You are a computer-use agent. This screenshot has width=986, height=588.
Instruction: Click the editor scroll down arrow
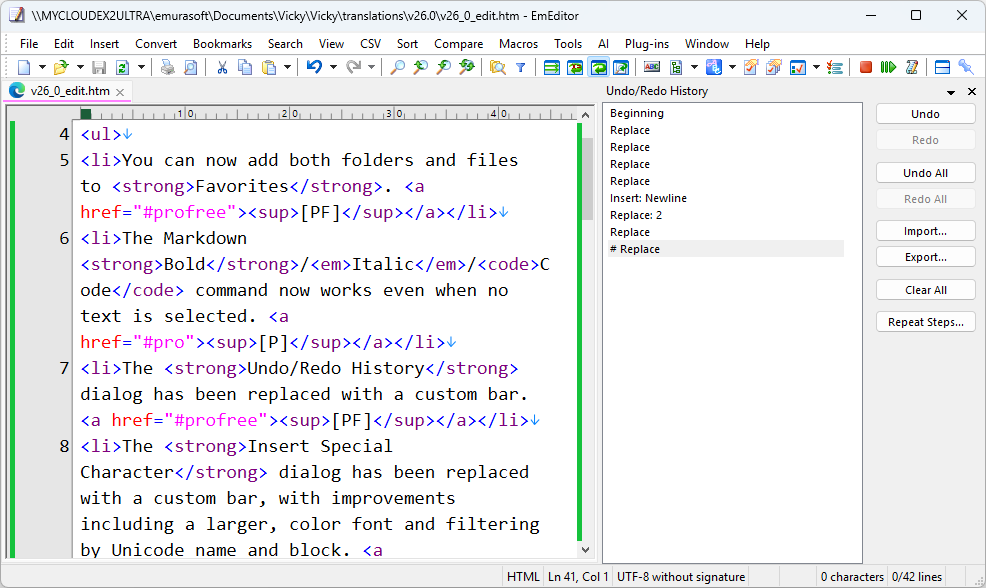point(585,550)
